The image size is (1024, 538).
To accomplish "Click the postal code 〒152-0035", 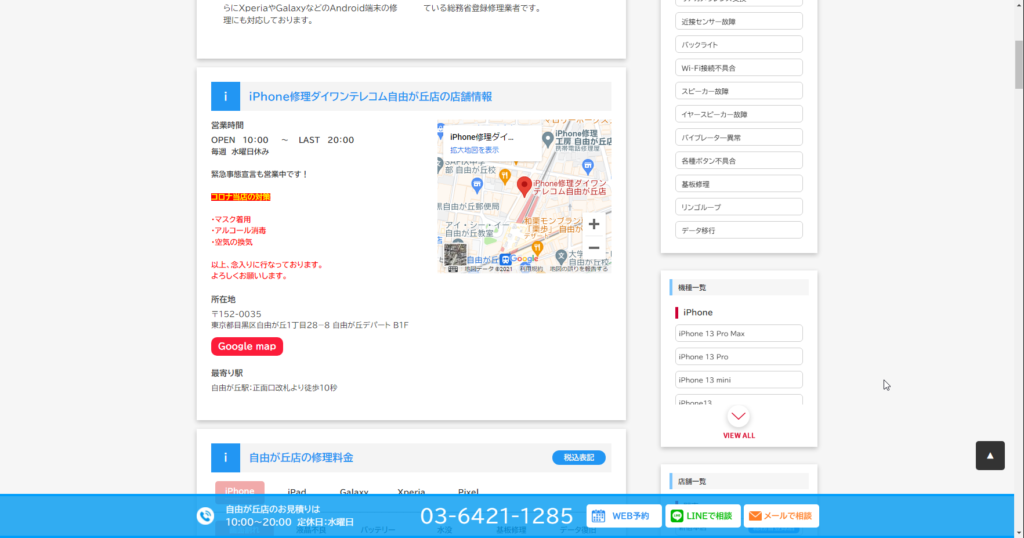I will (x=236, y=314).
